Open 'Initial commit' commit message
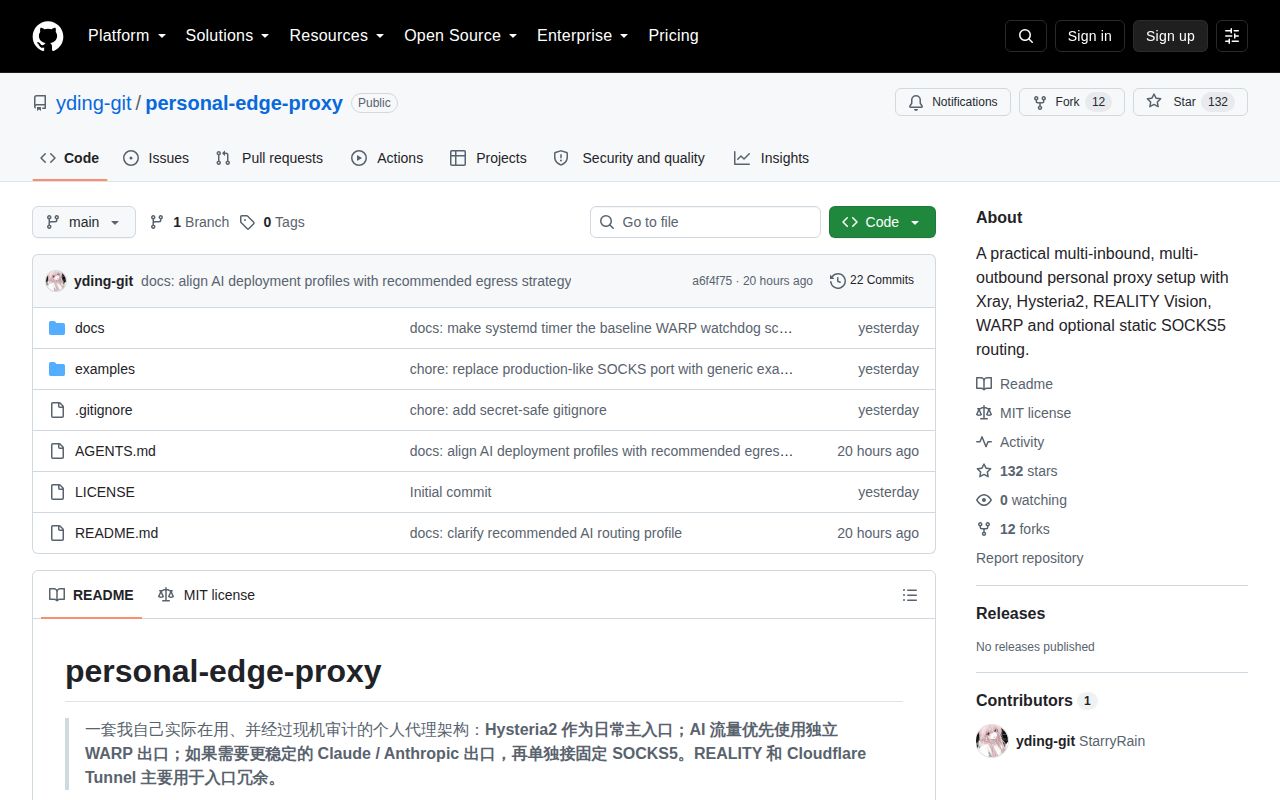 coord(451,492)
